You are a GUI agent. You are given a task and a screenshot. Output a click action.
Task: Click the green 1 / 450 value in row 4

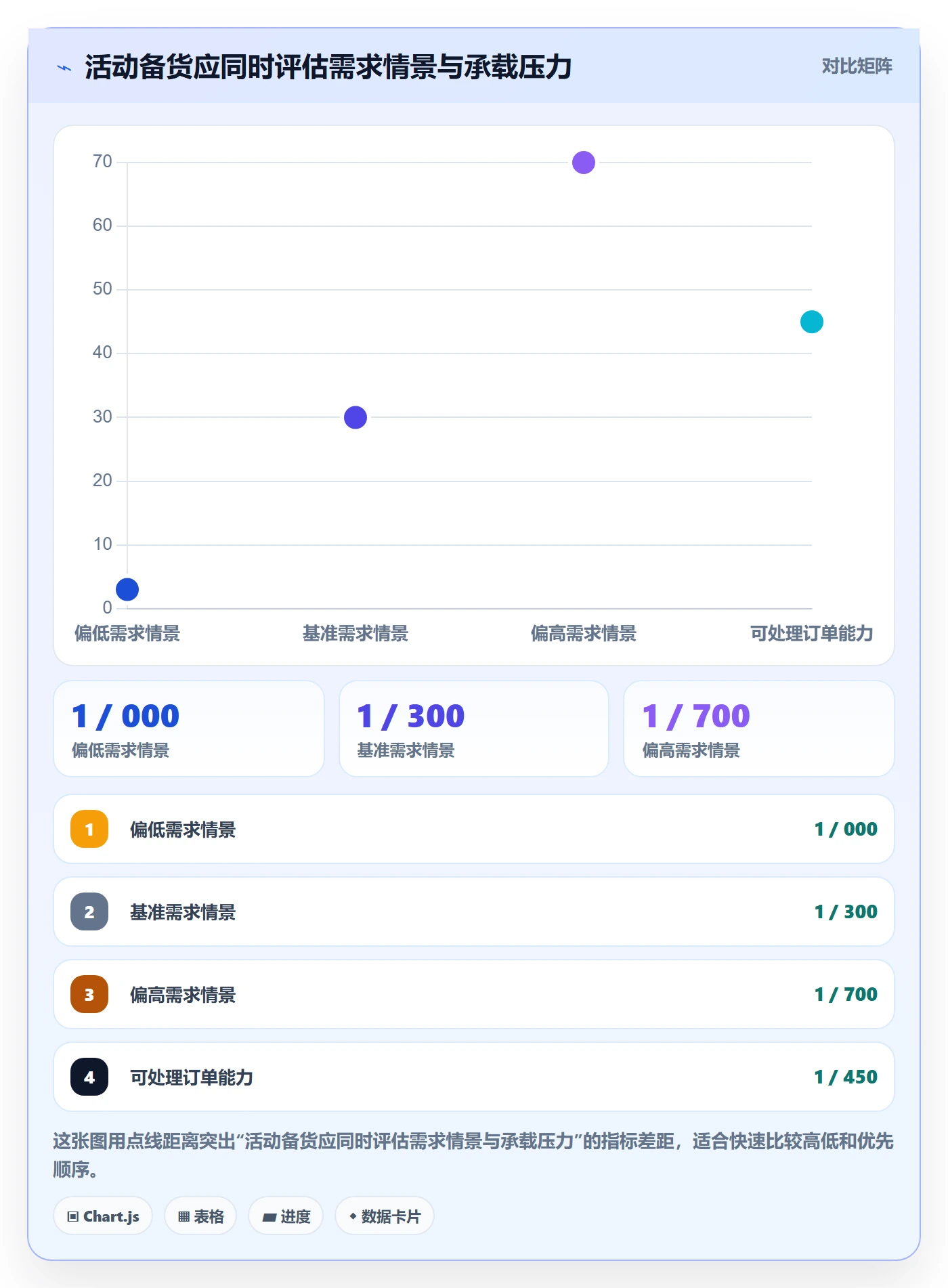click(x=846, y=1077)
